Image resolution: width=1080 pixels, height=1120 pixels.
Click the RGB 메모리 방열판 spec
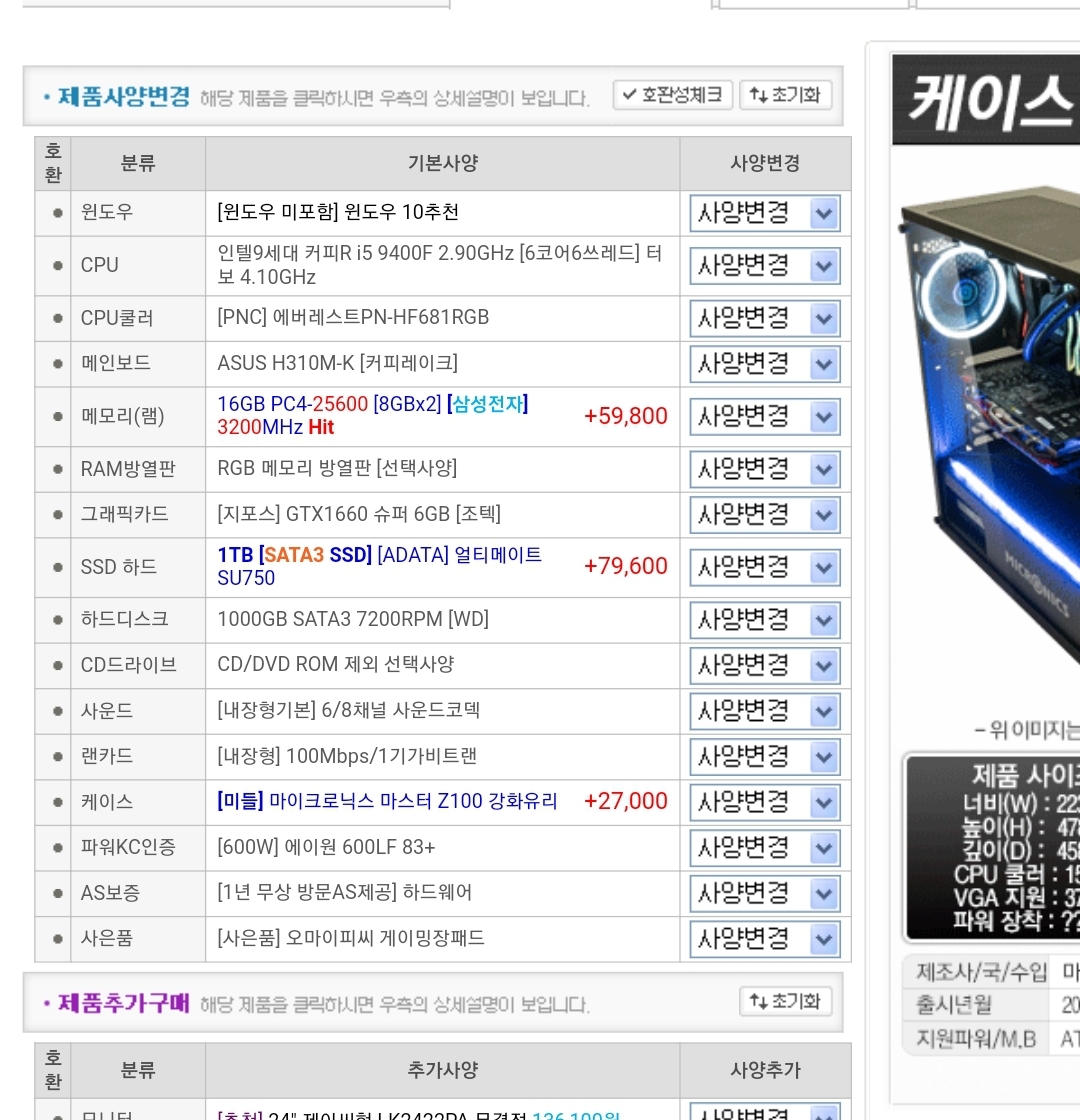coord(336,468)
